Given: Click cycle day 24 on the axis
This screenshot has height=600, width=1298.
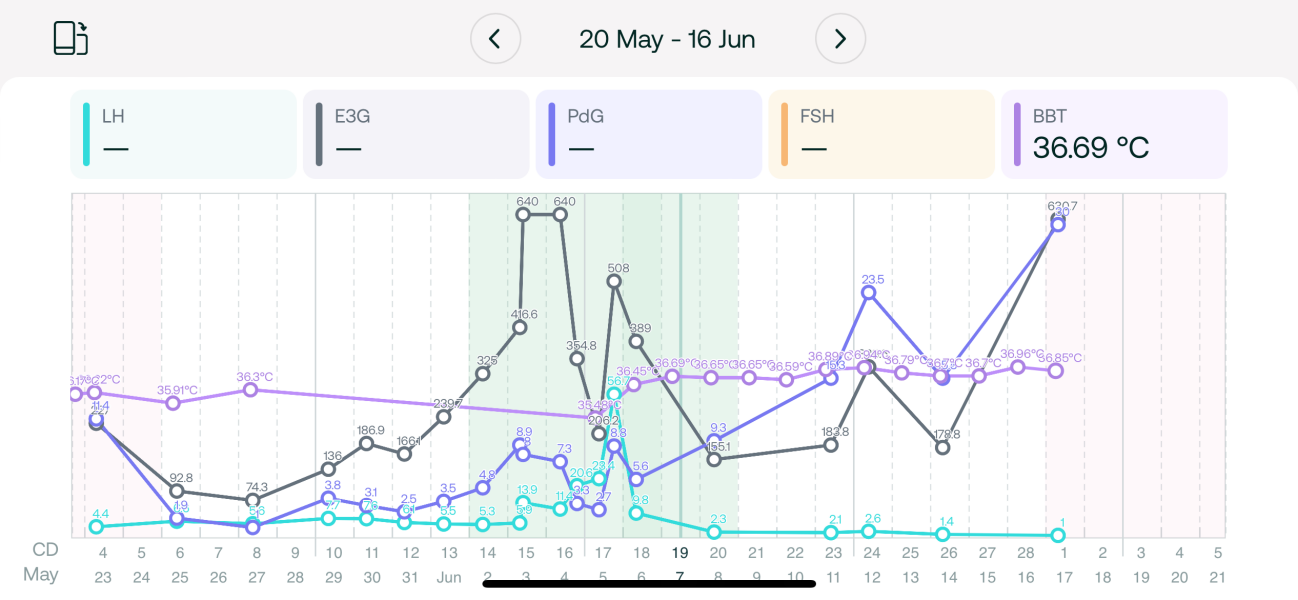Looking at the screenshot, I should 871,552.
